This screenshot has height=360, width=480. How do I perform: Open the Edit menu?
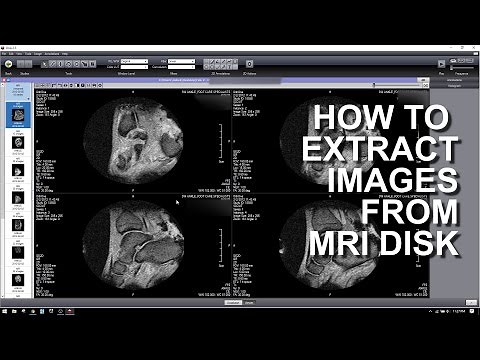pos(11,54)
